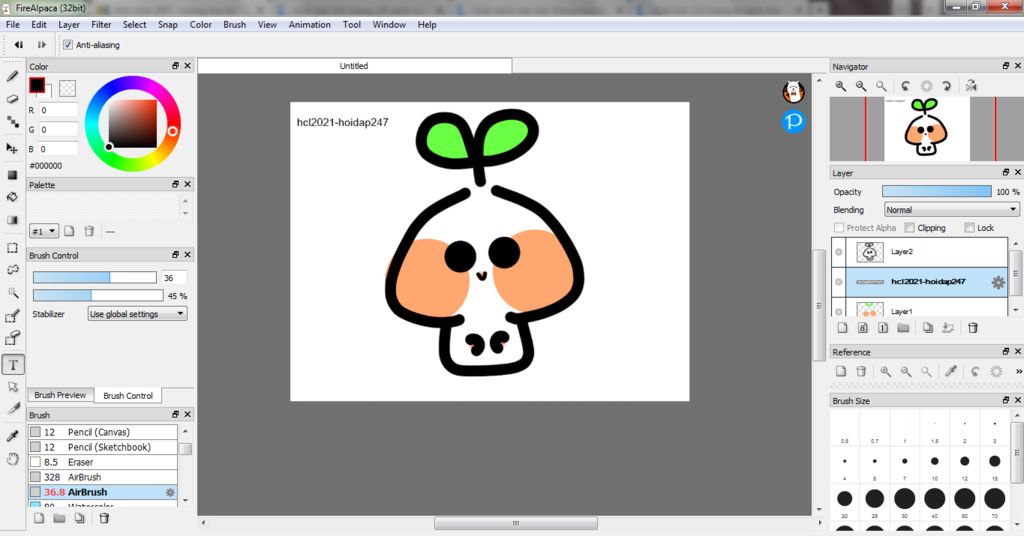
Task: Switch to the Brush Control tab
Action: 128,396
